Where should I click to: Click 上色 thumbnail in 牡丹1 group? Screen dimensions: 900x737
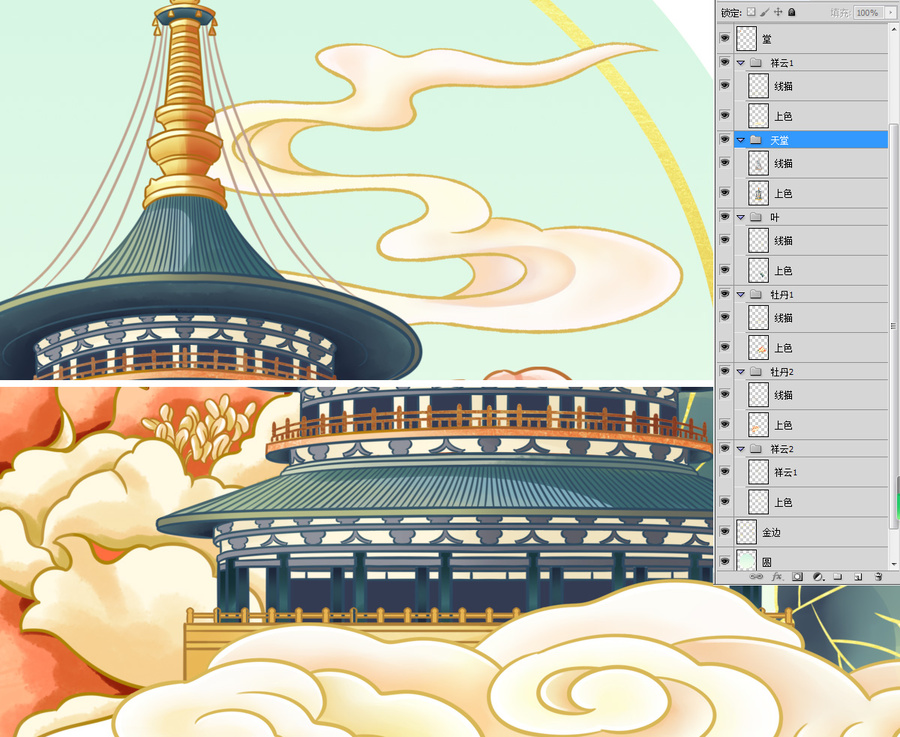(758, 347)
